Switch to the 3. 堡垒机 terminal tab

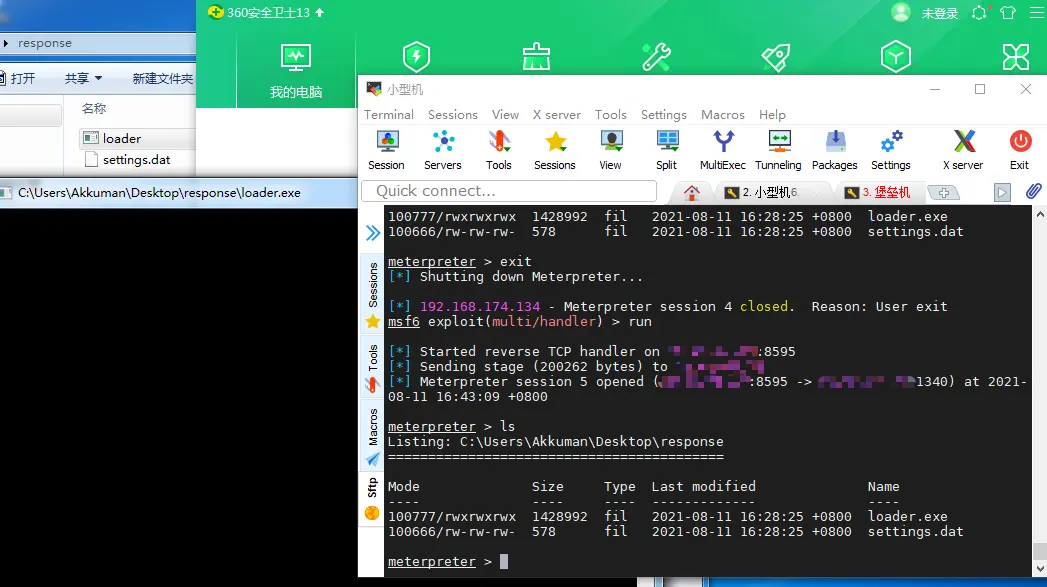coord(879,192)
